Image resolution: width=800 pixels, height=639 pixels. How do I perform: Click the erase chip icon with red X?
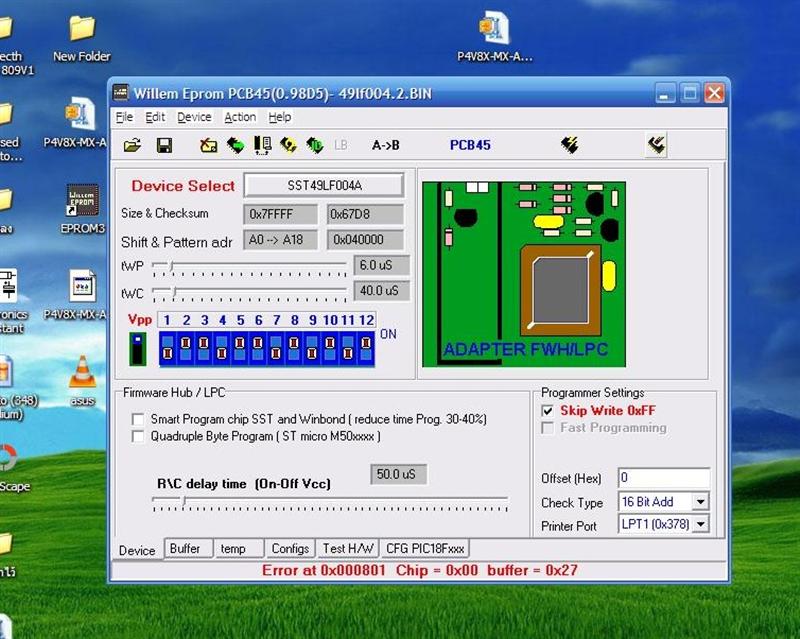pyautogui.click(x=208, y=146)
